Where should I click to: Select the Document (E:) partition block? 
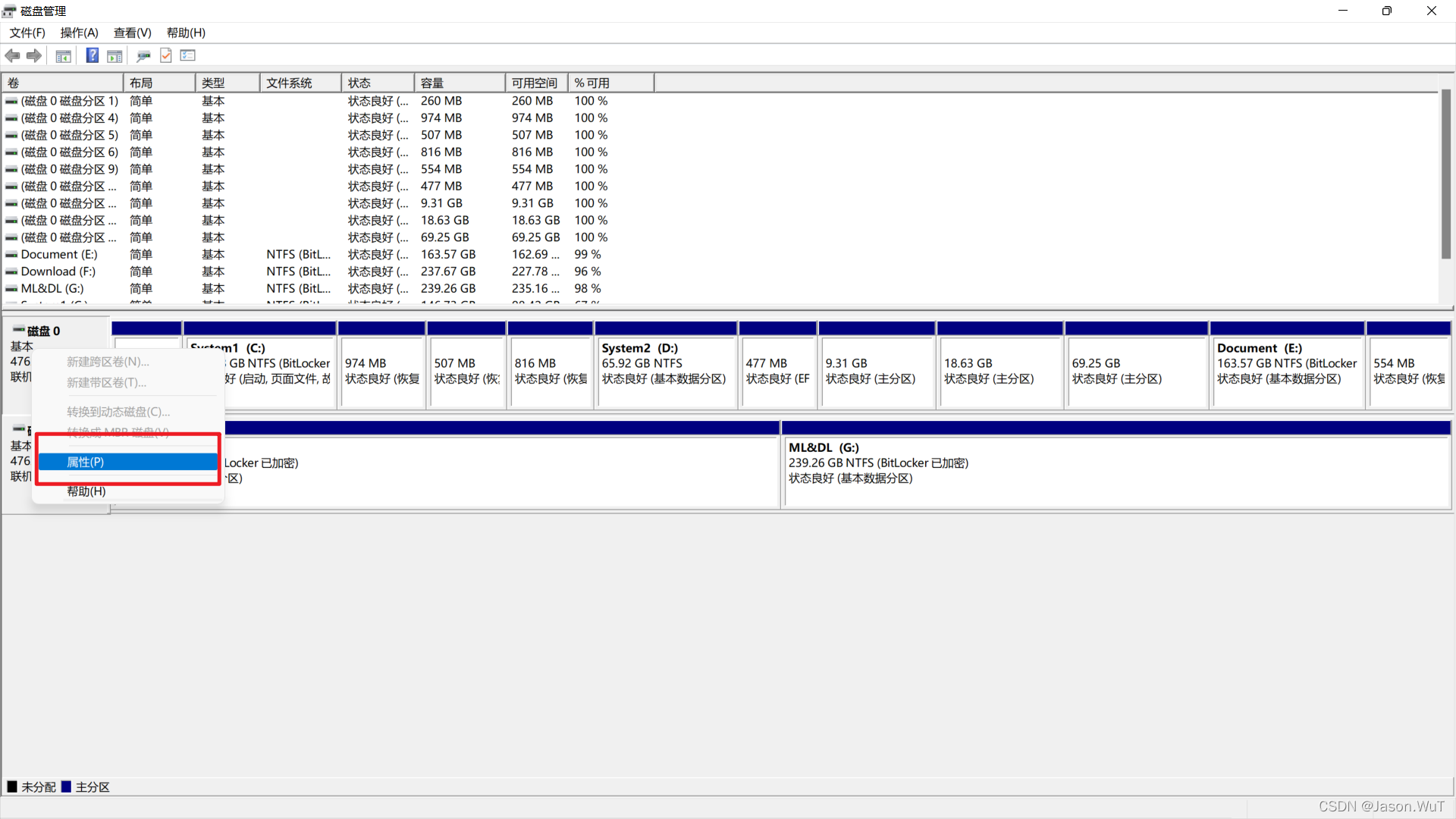[x=1288, y=366]
